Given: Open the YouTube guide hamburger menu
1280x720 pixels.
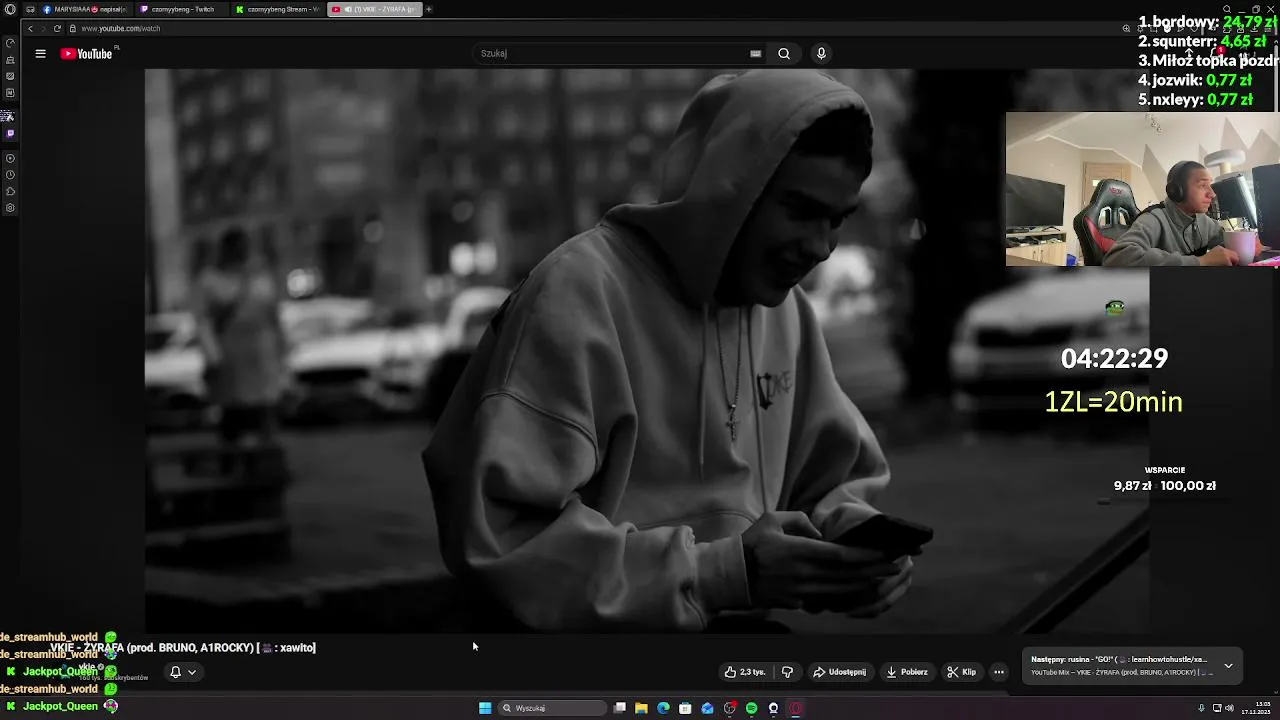Looking at the screenshot, I should 40,54.
